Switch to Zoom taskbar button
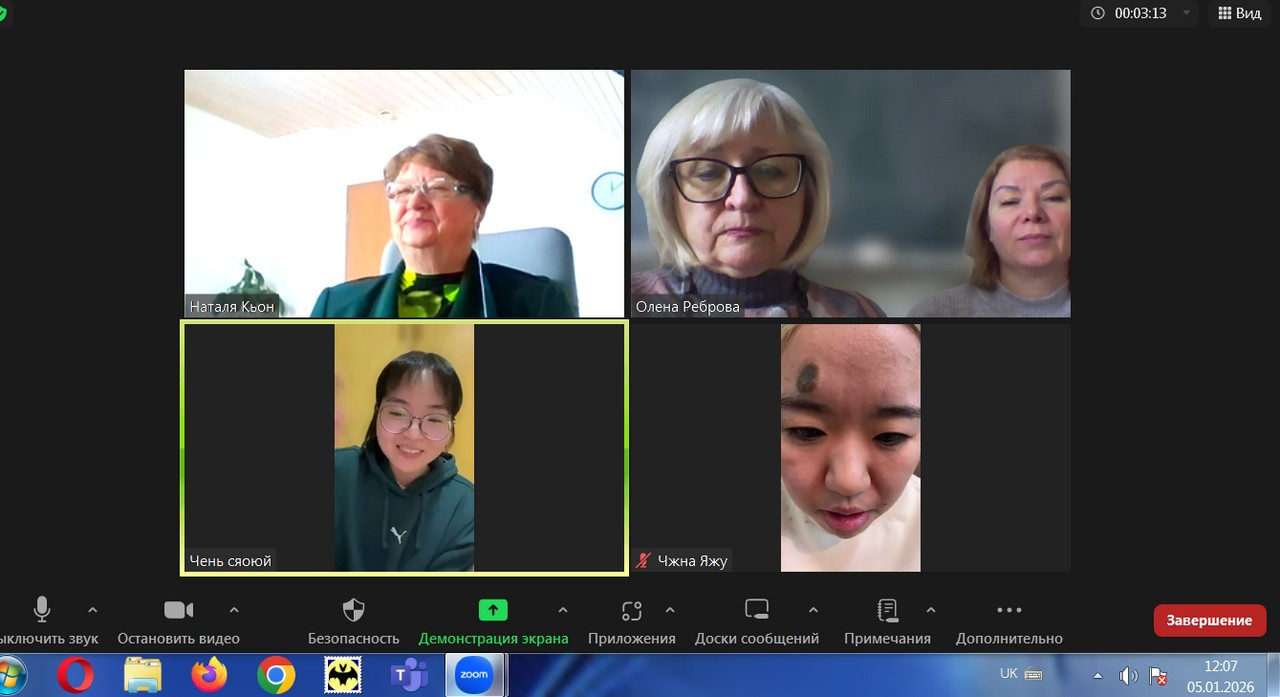Screen dimensions: 1280x697 click(x=474, y=675)
